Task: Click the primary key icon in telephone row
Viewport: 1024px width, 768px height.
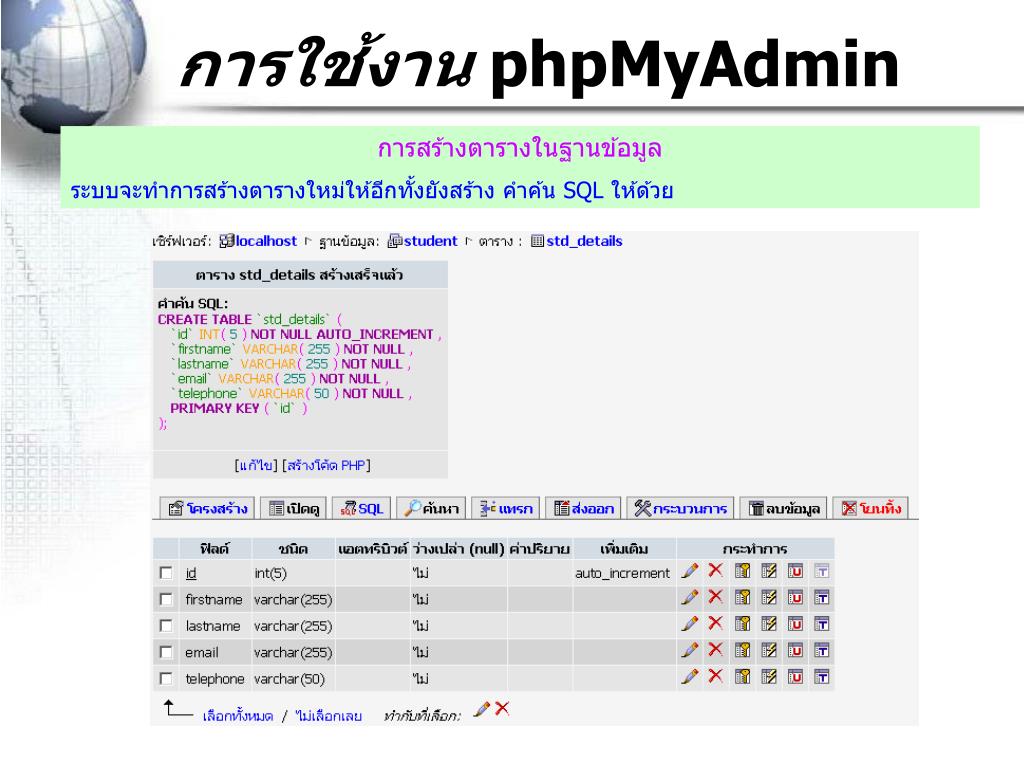Action: pos(743,677)
